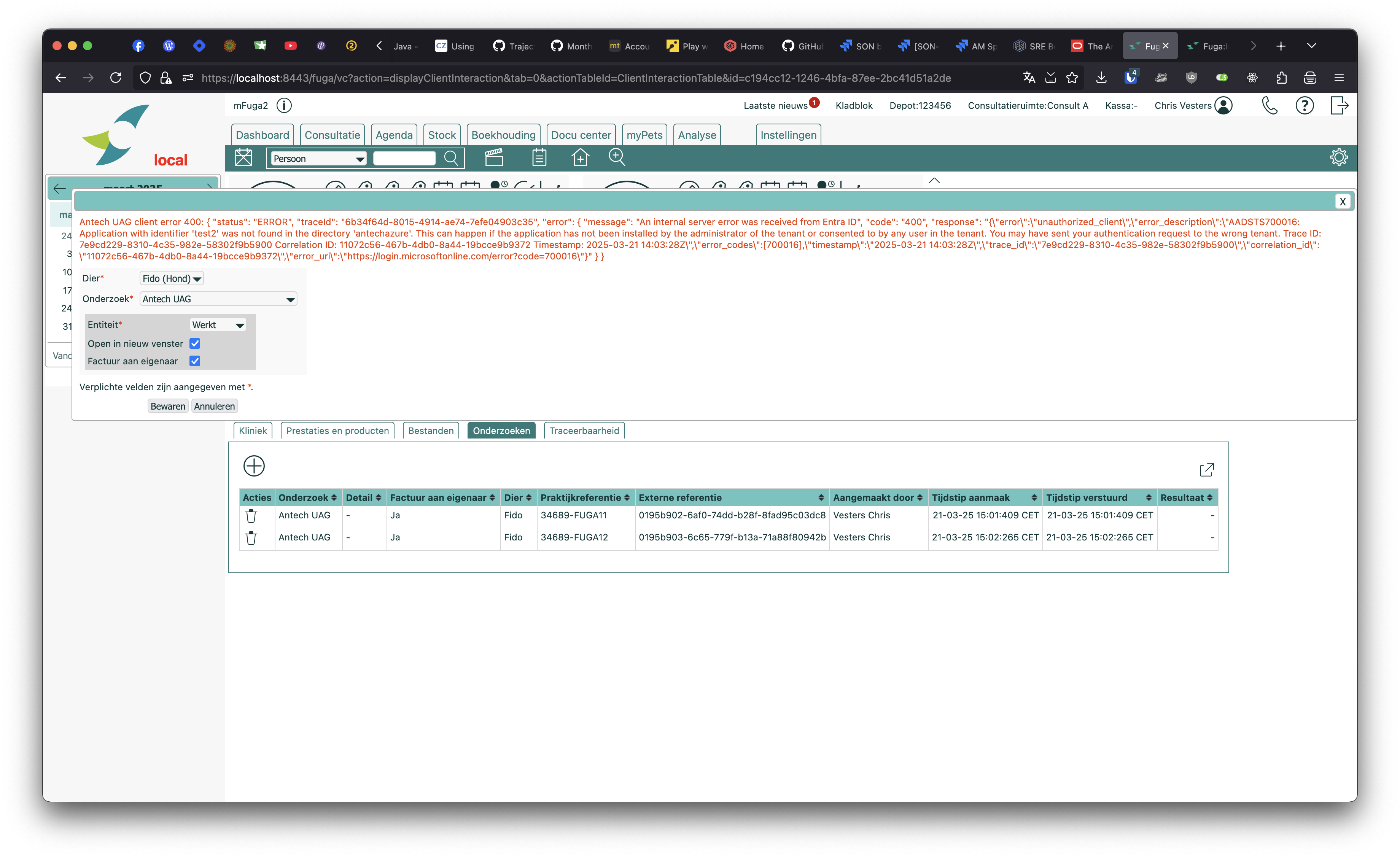1400x858 pixels.
Task: Click trash icon for FUGA12 row
Action: tap(251, 538)
